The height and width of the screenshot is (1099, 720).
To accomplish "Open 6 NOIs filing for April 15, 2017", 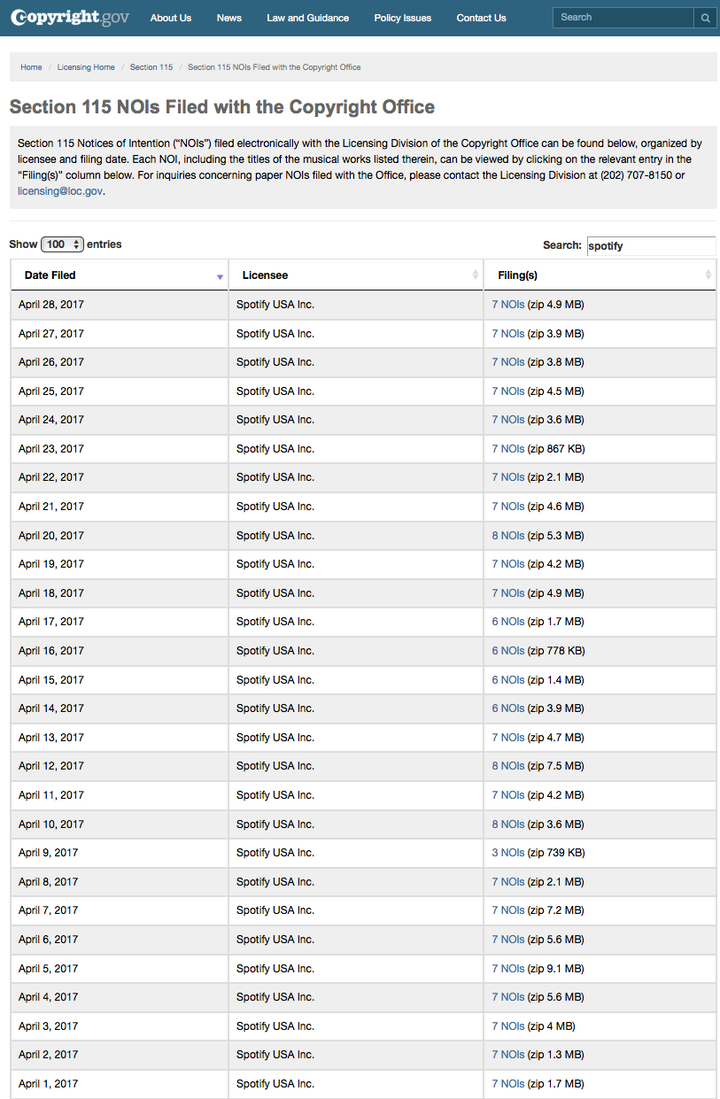I will point(508,680).
